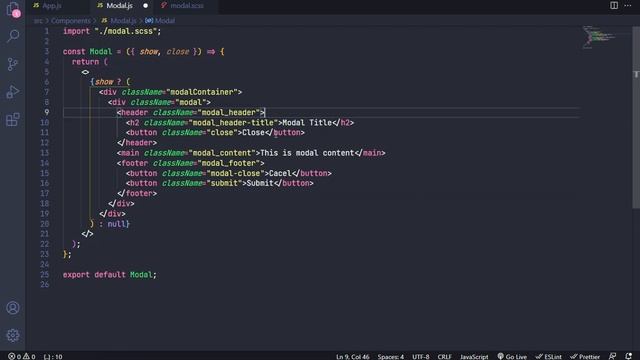
Task: Click "Modal Title" text on line 10
Action: coord(307,122)
